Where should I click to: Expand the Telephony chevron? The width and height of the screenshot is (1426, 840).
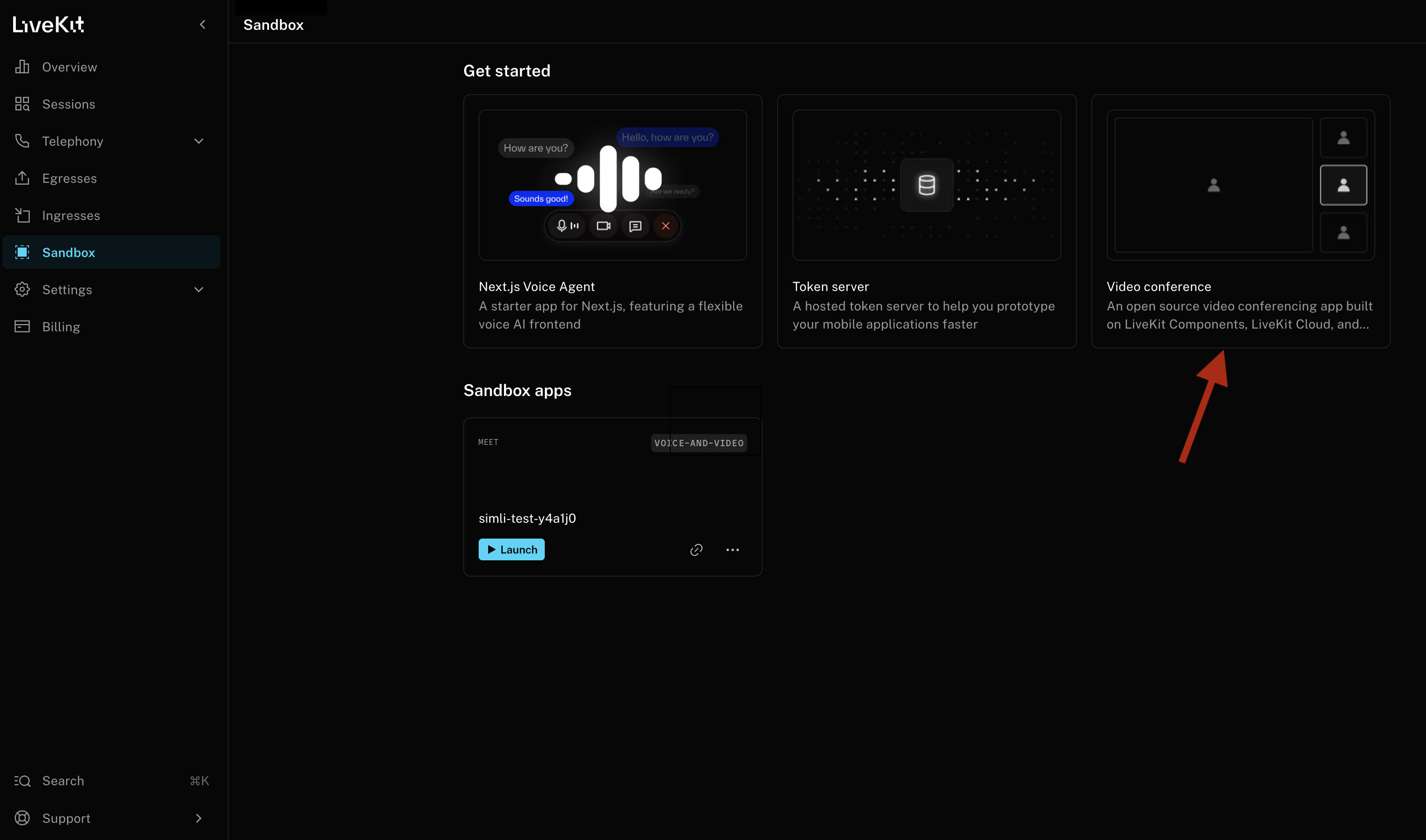click(199, 141)
